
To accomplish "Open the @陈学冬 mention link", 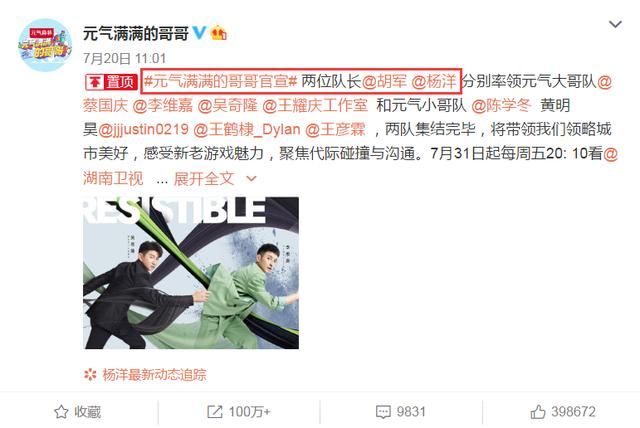I will point(501,106).
